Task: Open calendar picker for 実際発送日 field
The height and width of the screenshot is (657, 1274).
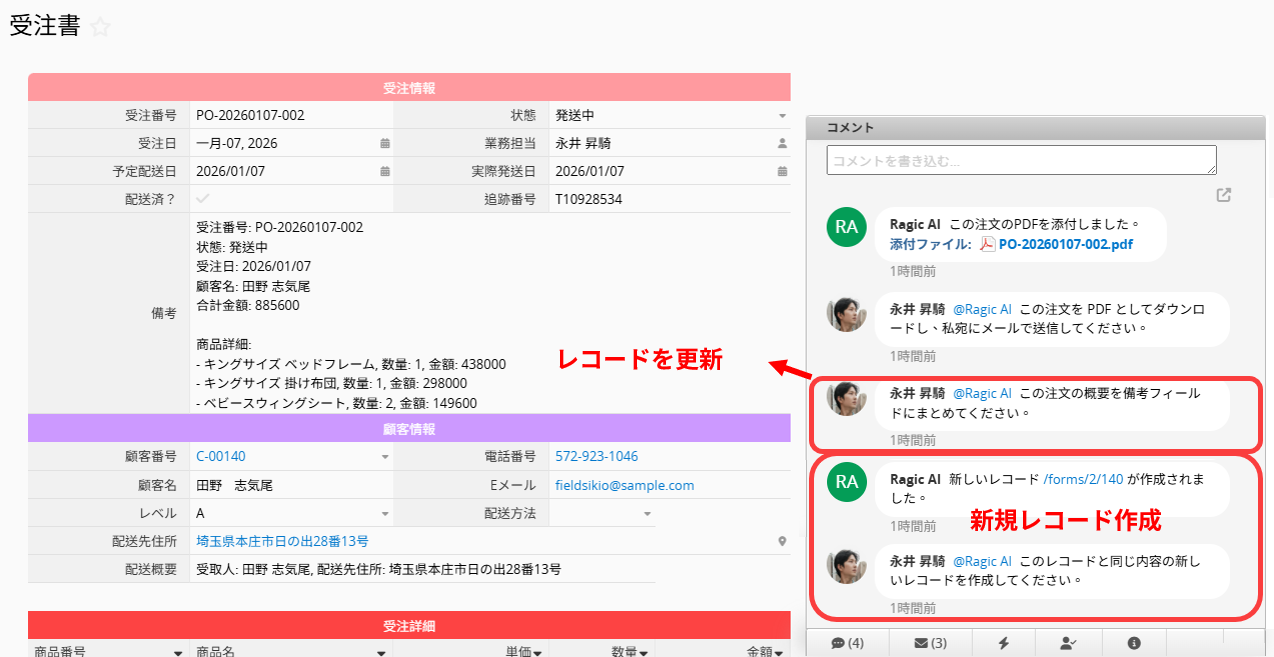Action: click(782, 172)
